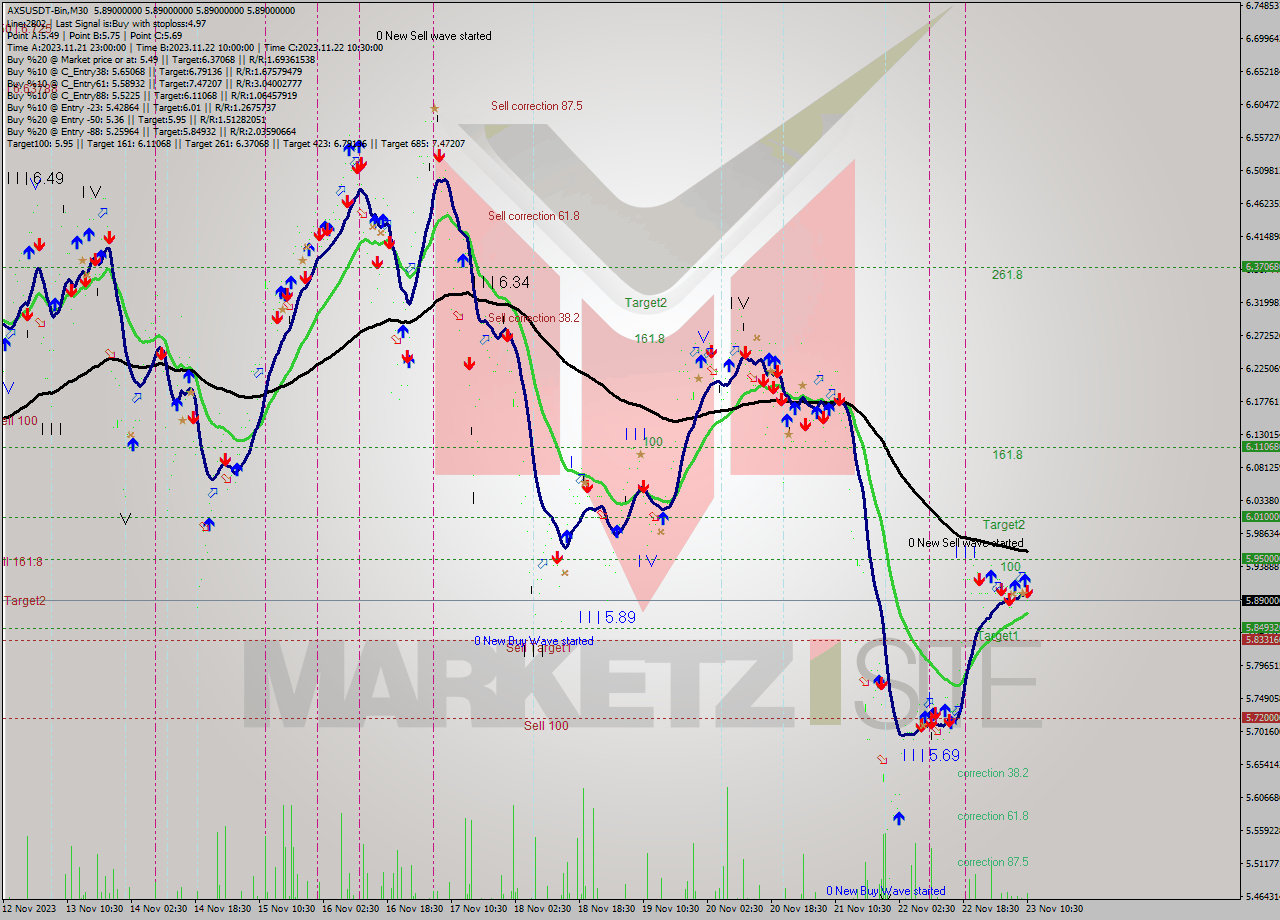This screenshot has height=920, width=1280.
Task: Click the 6.74853 price axis value
Action: (x=1262, y=5)
